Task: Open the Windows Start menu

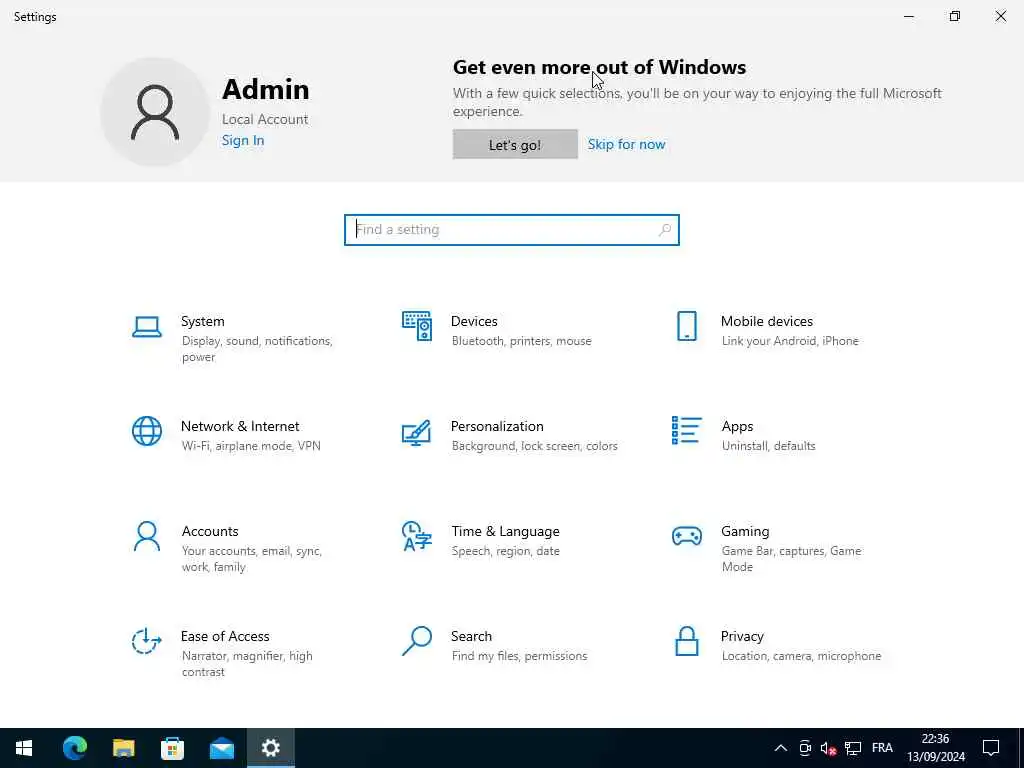Action: [24, 748]
